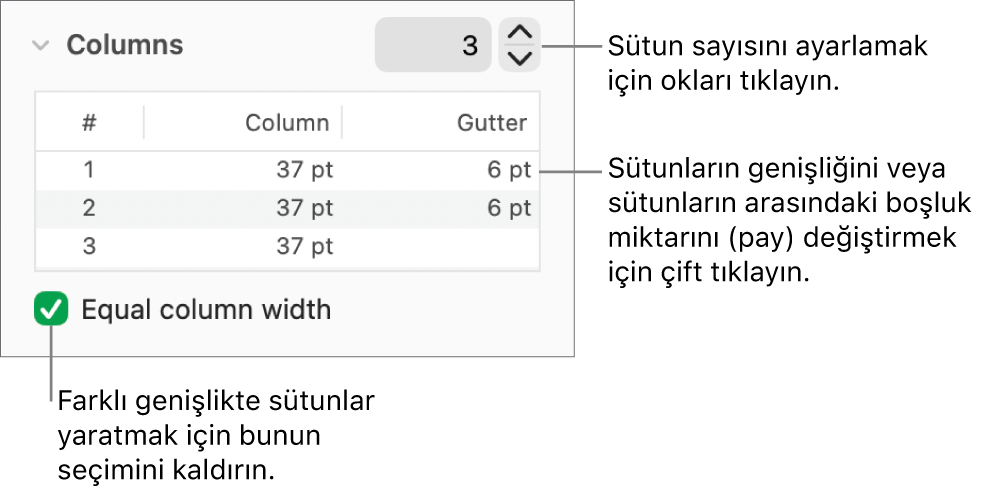Click the Gutter header in the table
Viewport: 982px width, 497px height.
(x=492, y=123)
